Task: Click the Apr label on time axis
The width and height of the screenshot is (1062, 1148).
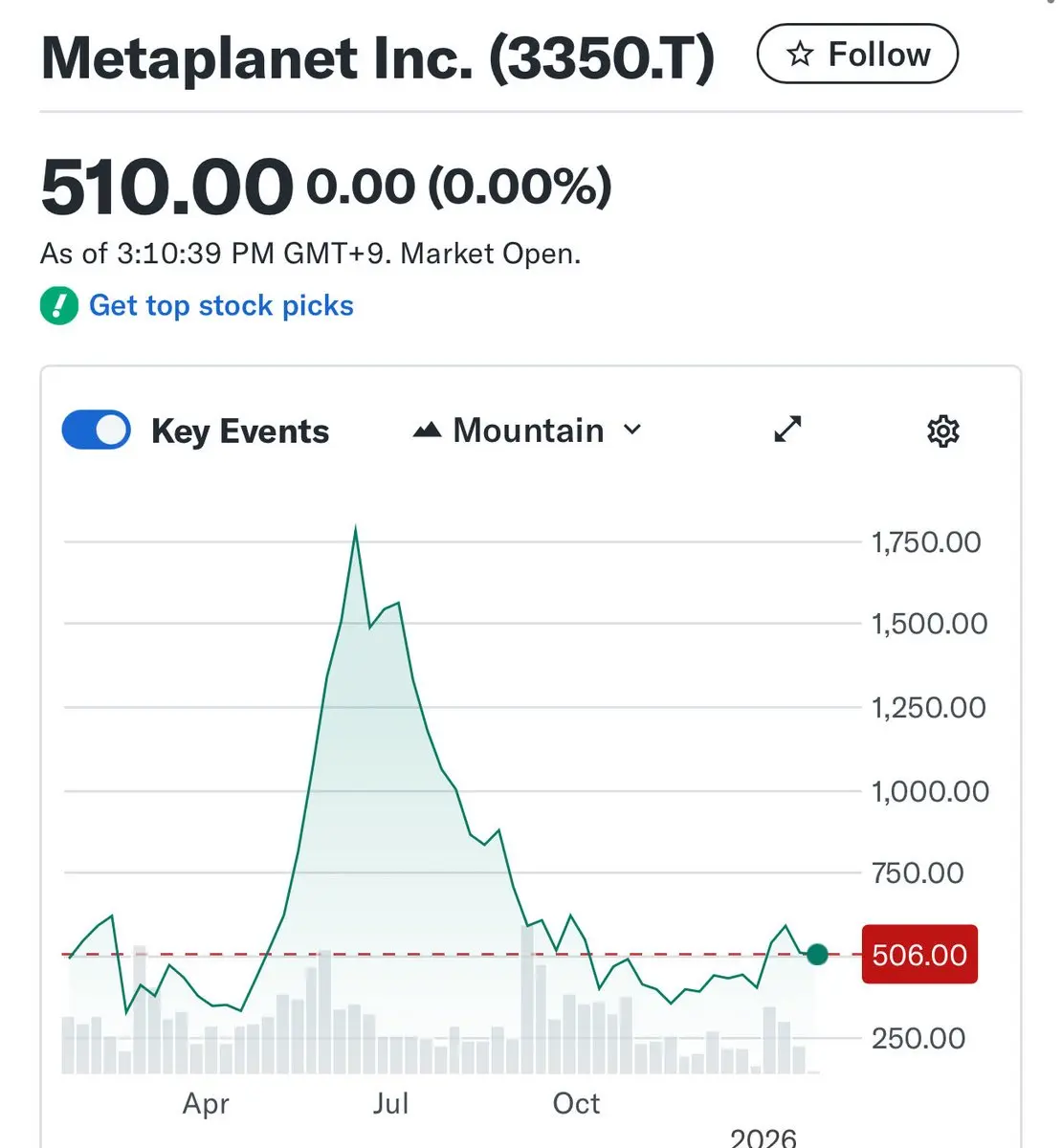Action: tap(206, 1103)
